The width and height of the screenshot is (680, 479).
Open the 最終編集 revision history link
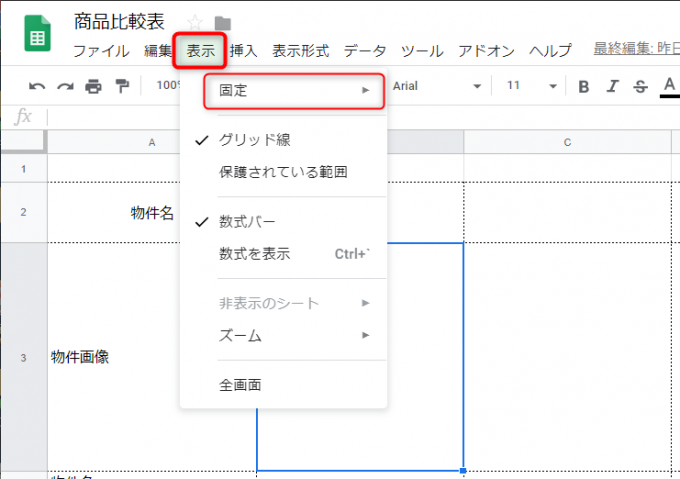click(x=636, y=49)
